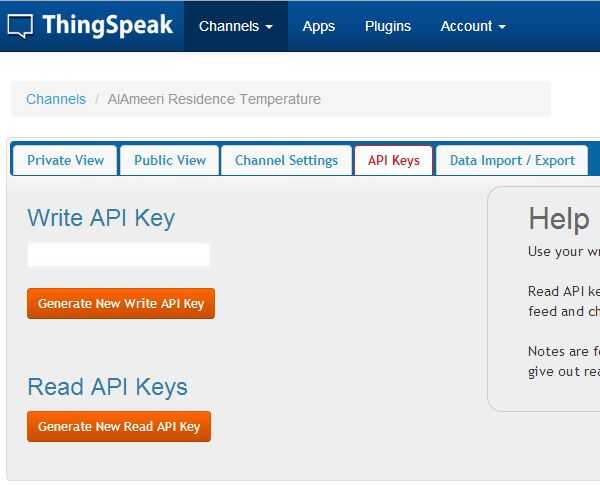The height and width of the screenshot is (487, 600).
Task: Open the Channel Settings tab
Action: coord(286,160)
